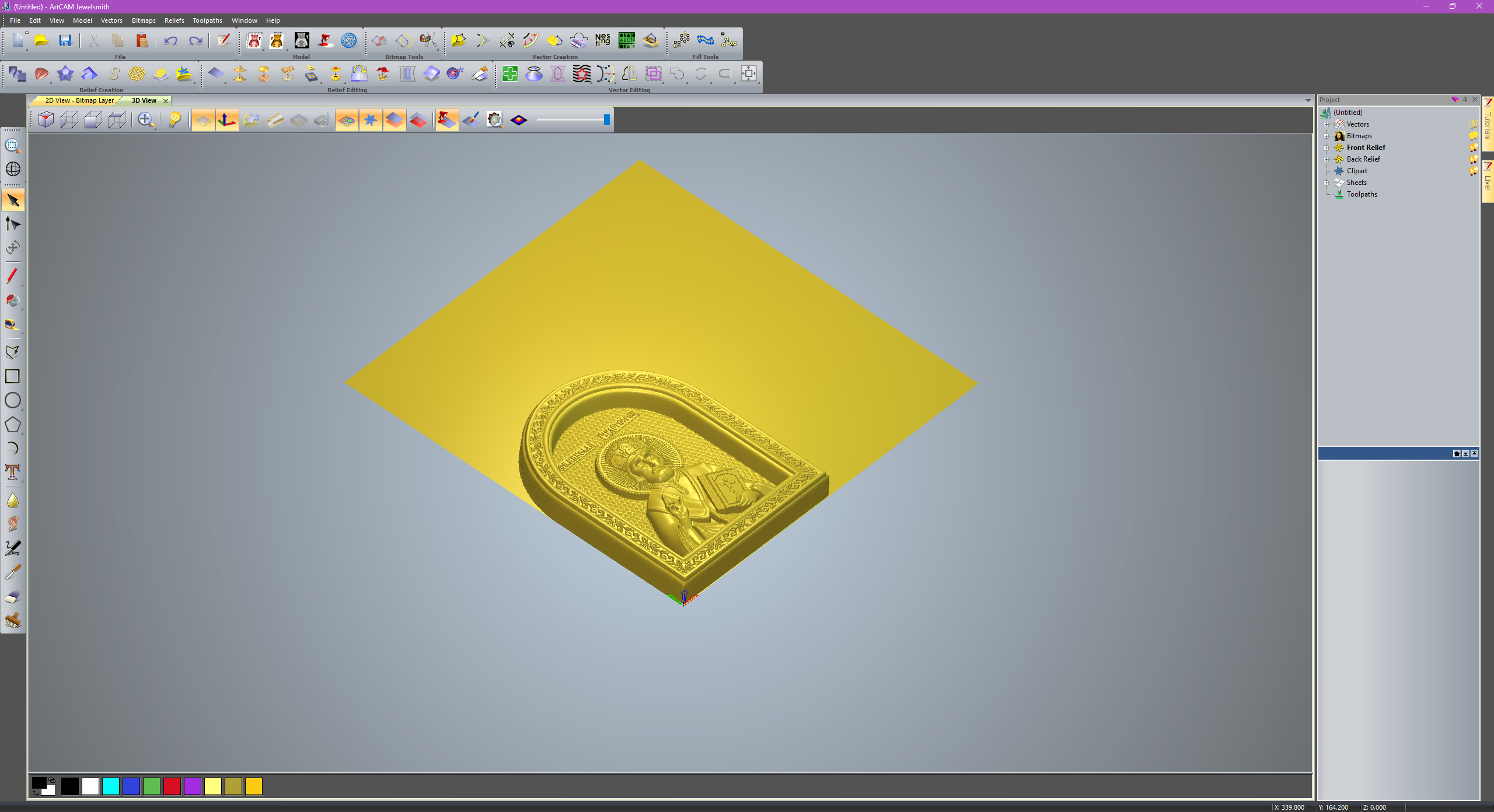Viewport: 1494px width, 812px height.
Task: Select the Create Rectangle tool
Action: [12, 376]
